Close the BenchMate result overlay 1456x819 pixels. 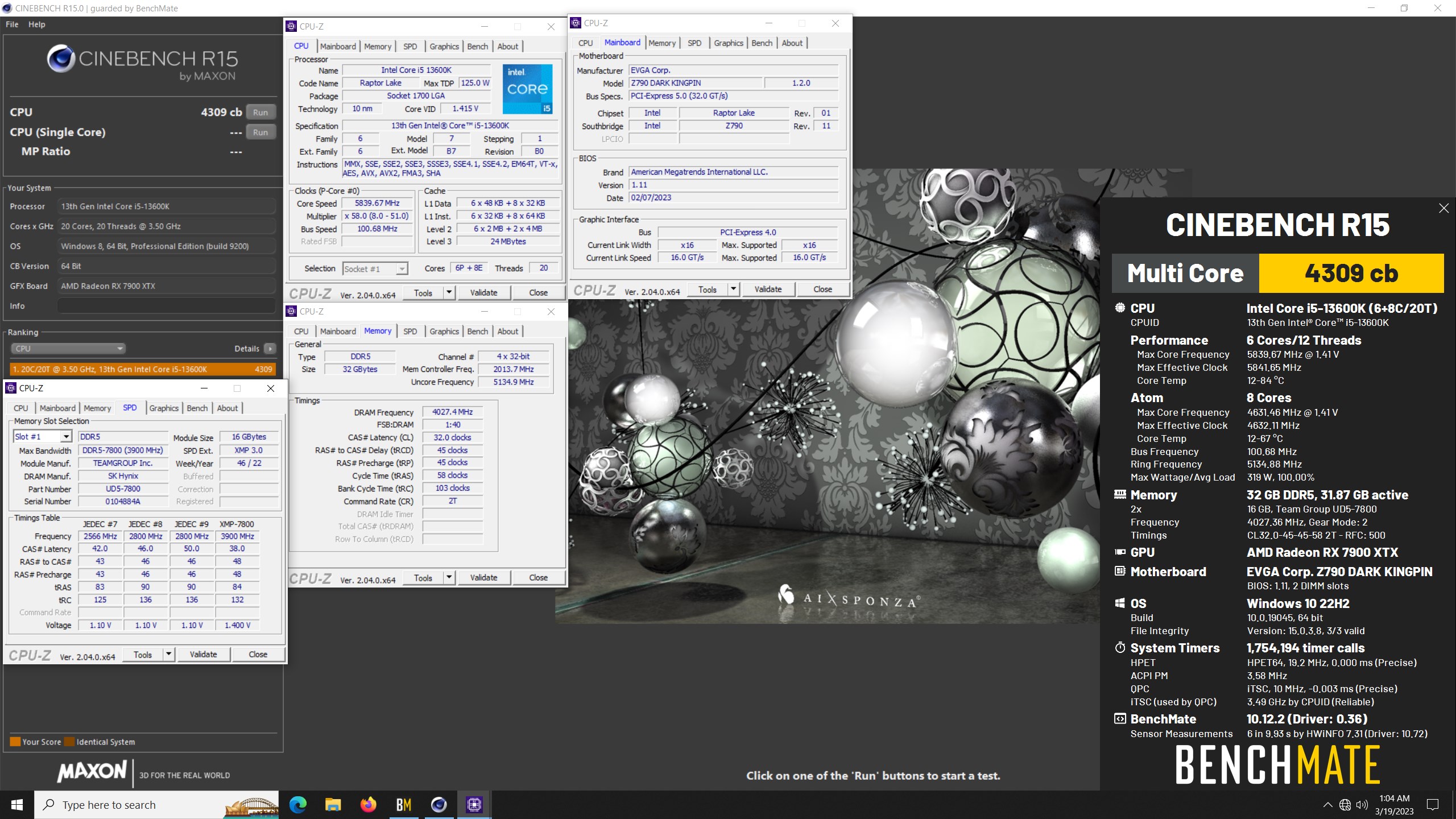click(x=1443, y=208)
